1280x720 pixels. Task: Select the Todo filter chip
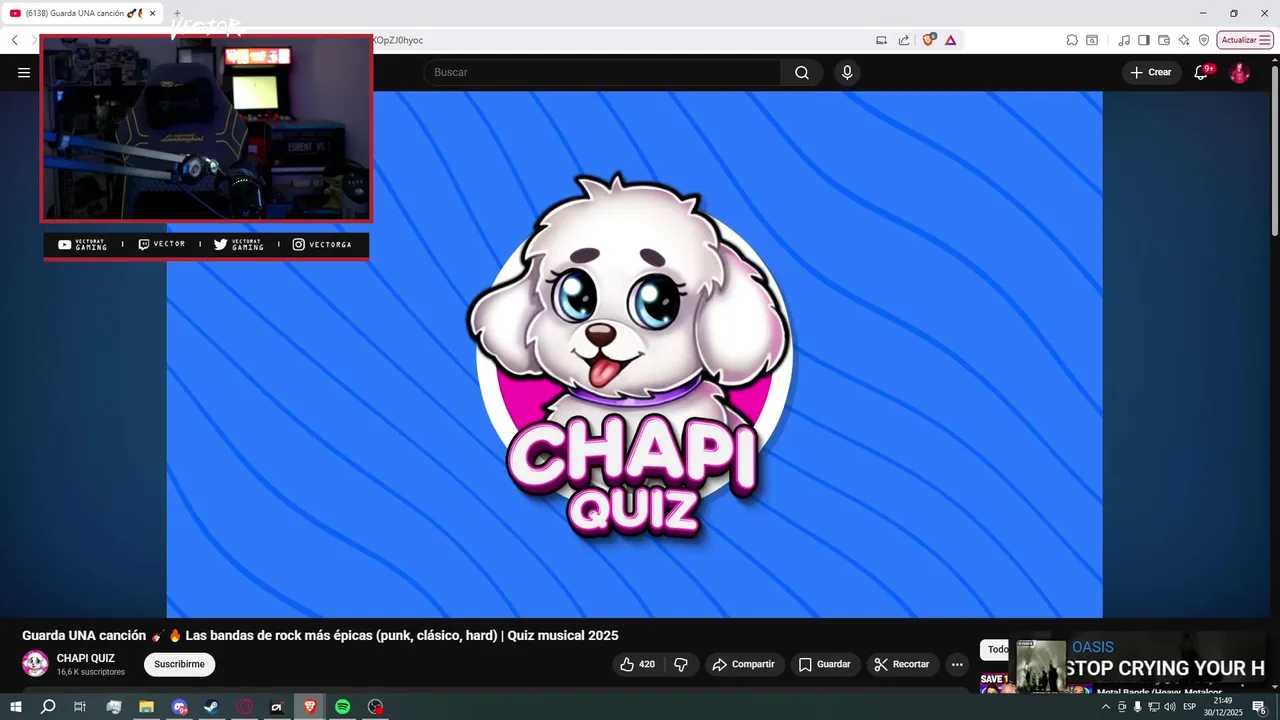pos(997,650)
